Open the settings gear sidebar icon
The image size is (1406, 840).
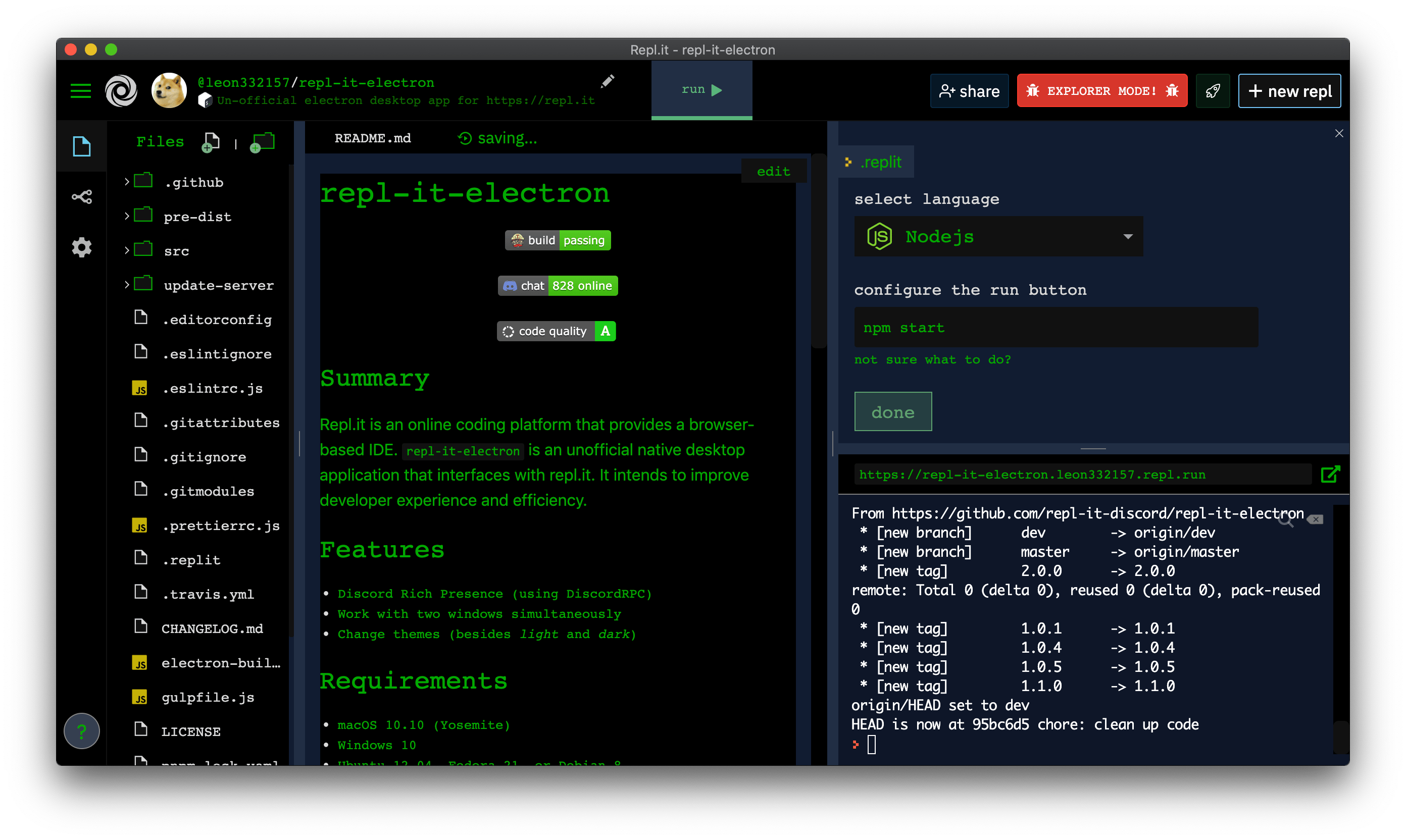pos(81,247)
